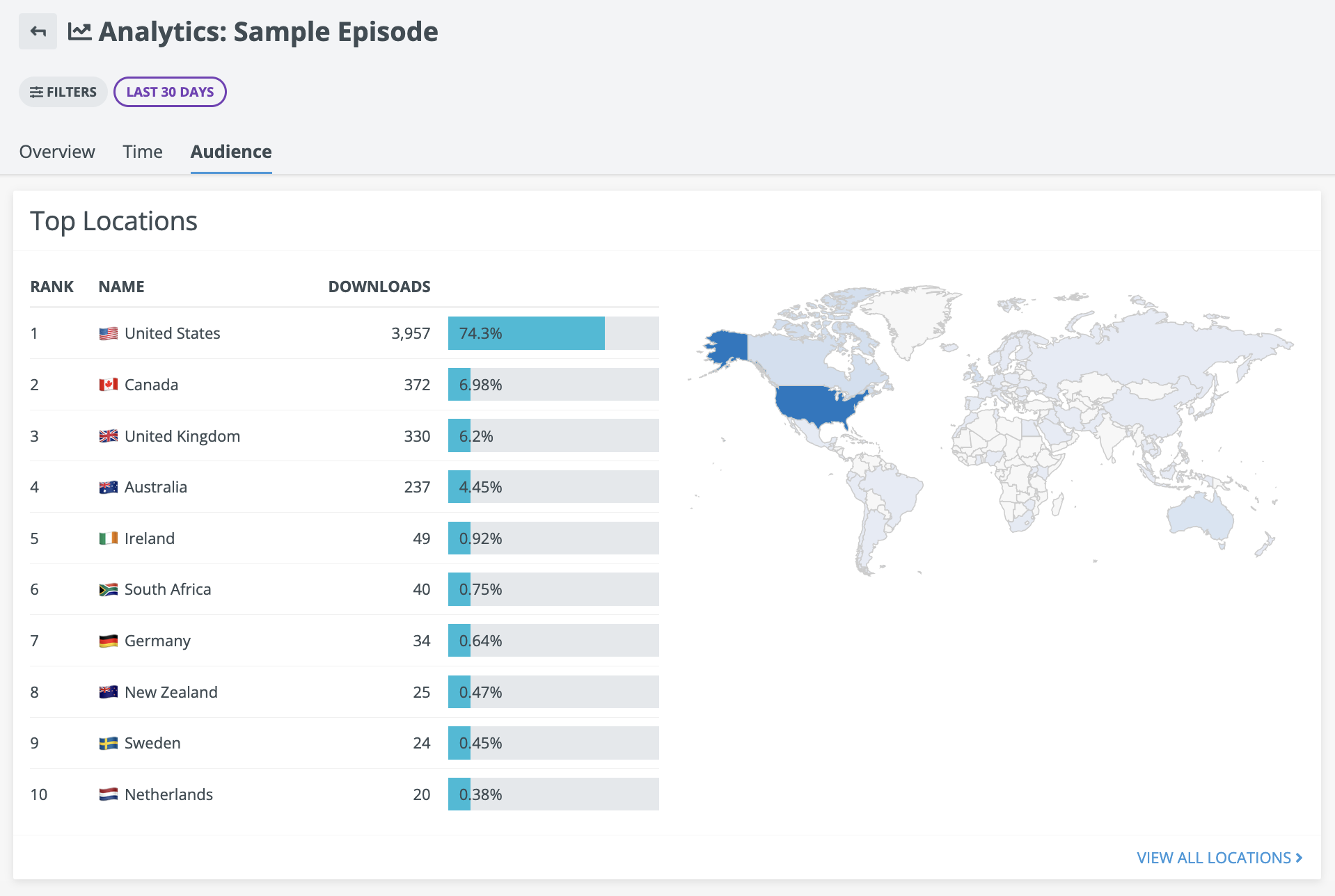
Task: Open the Filters button
Action: 63,92
